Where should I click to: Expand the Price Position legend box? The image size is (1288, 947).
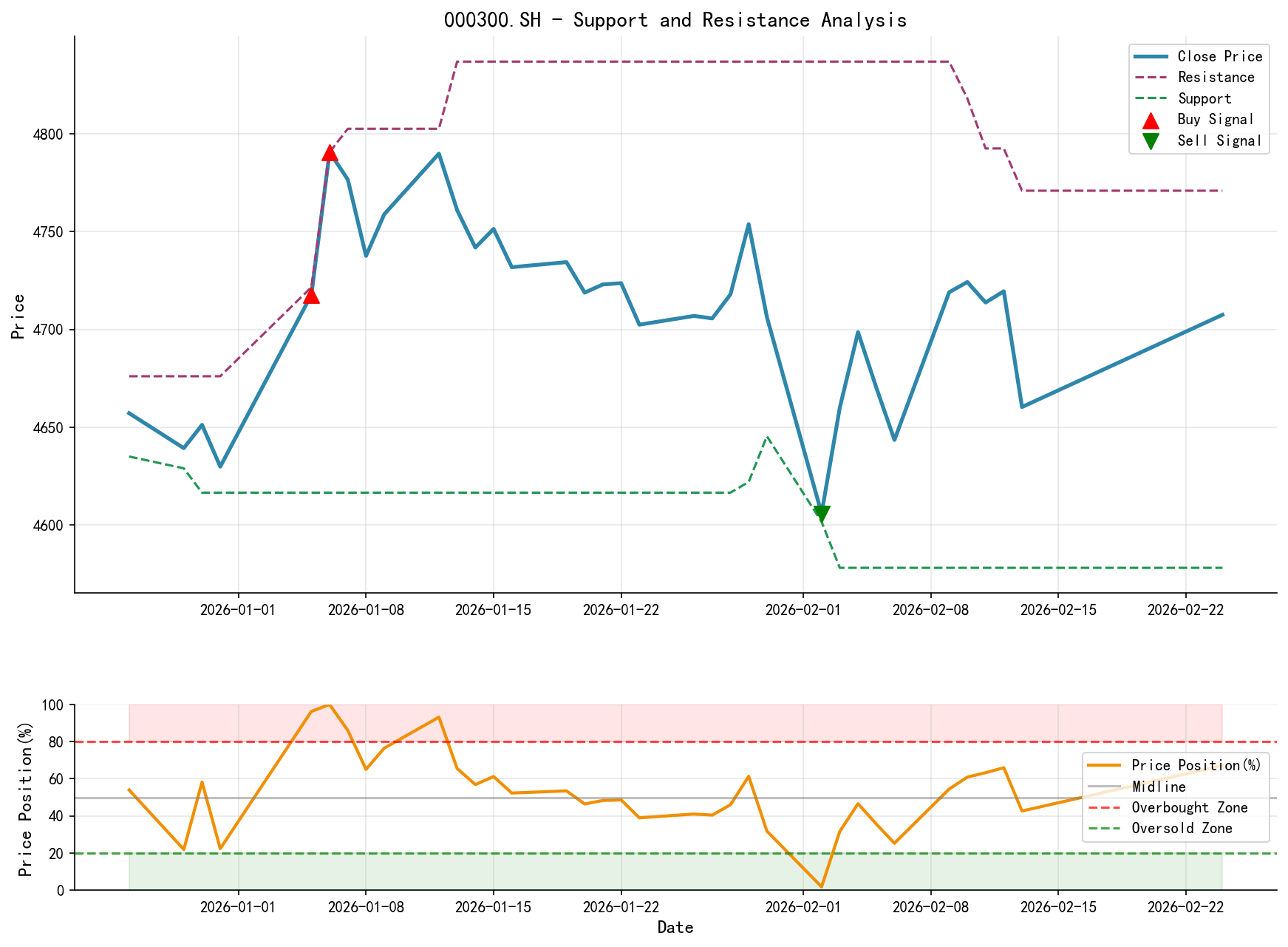tap(1178, 796)
